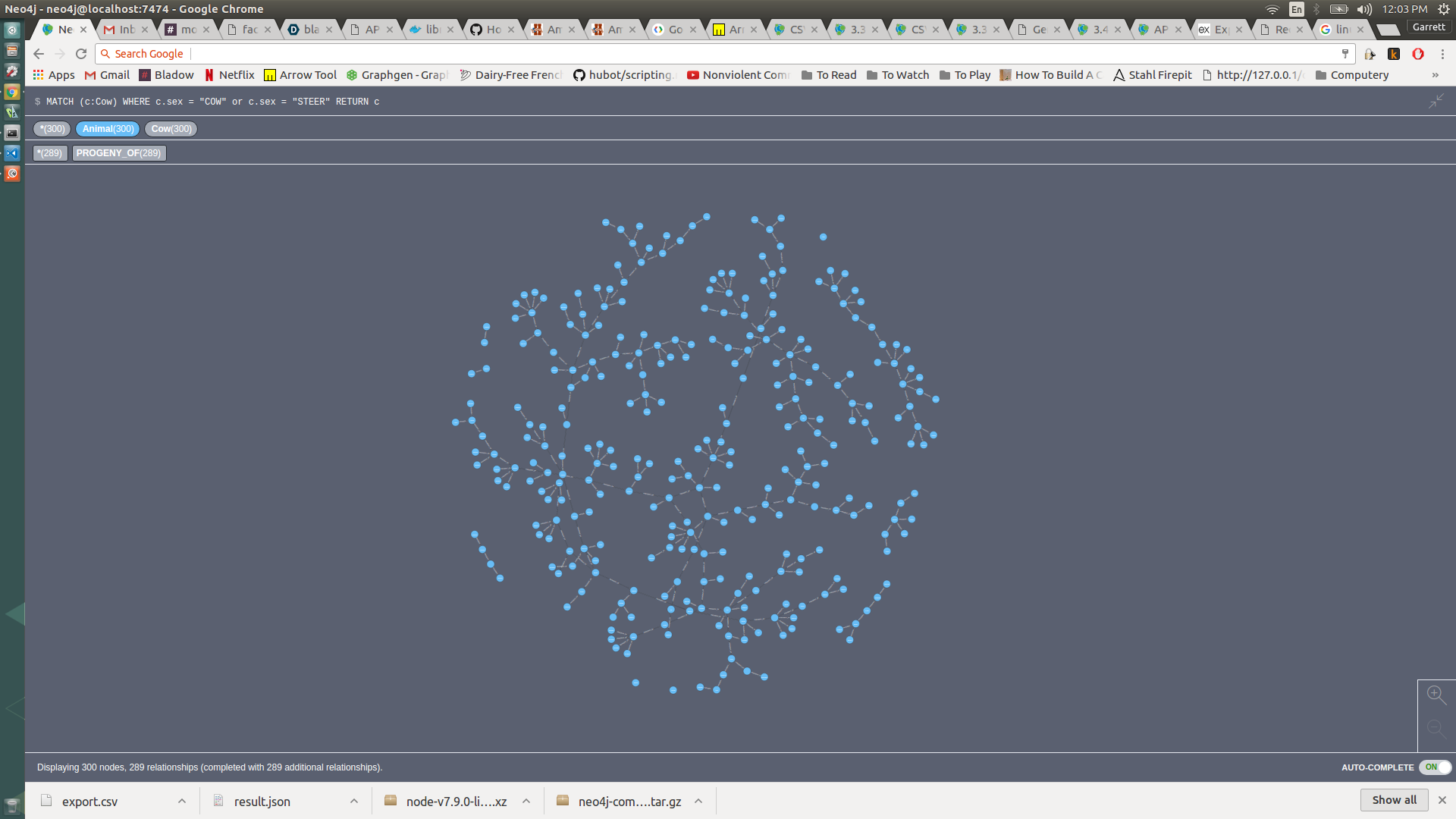
Task: Show hidden bookmarks overflow chevron
Action: coord(1435,75)
